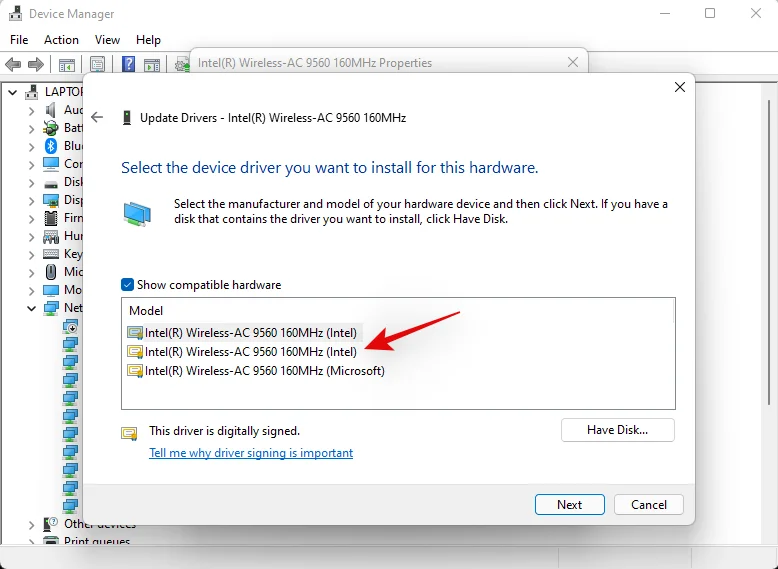
Task: Select second Intel(R) Wireless-AC 9560 (Intel) driver
Action: tap(242, 352)
